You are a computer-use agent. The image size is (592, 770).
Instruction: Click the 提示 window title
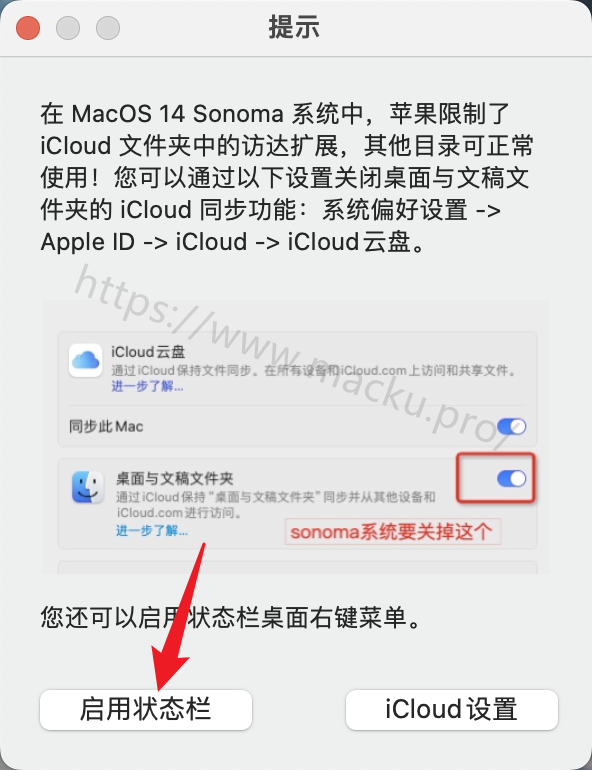tap(294, 27)
